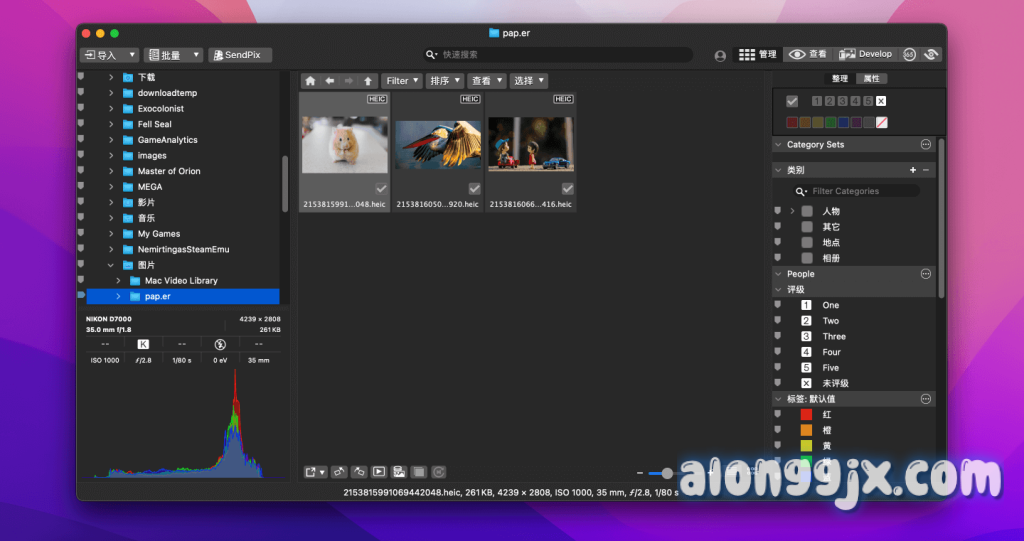Image resolution: width=1024 pixels, height=541 pixels.
Task: Open the Filter dropdown
Action: (402, 81)
